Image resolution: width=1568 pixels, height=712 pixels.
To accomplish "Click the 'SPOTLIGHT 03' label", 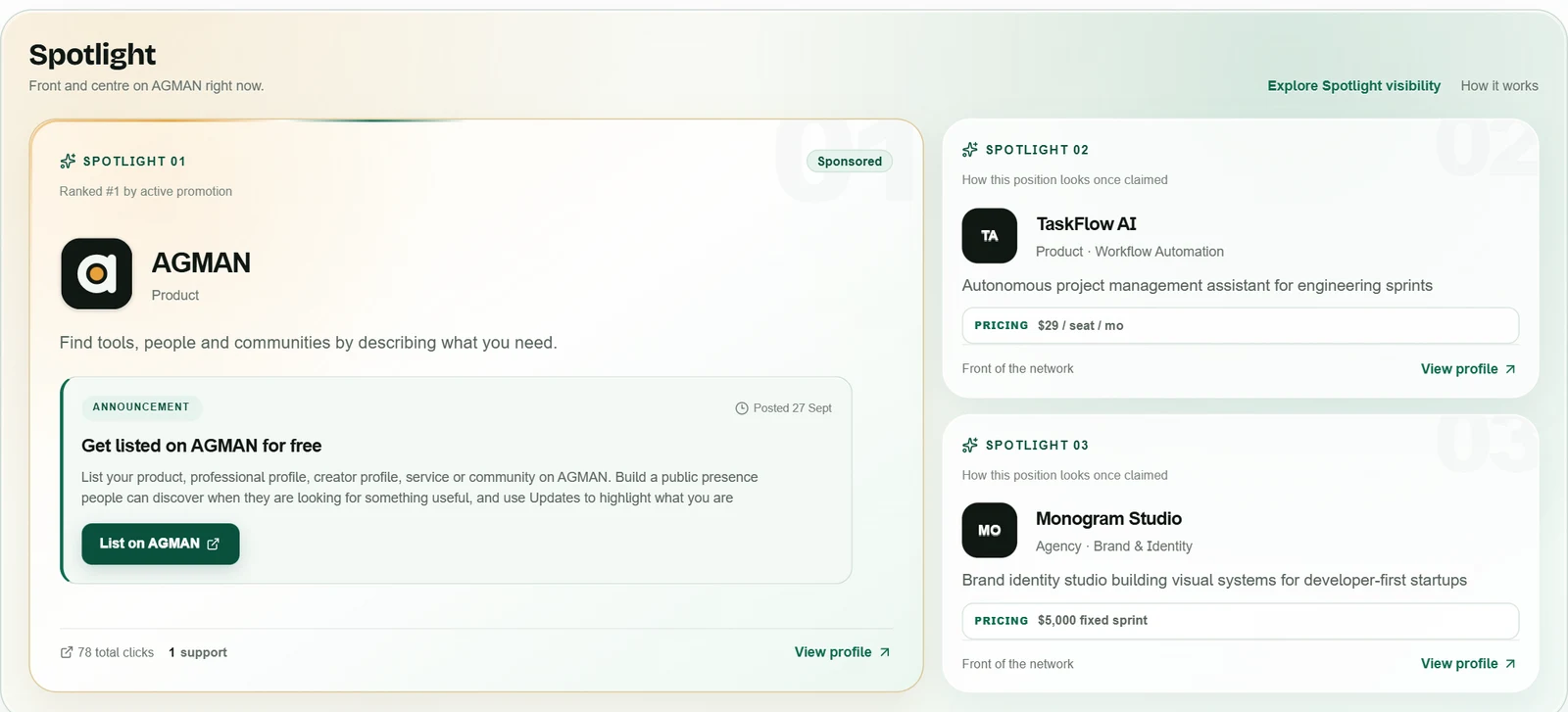I will click(1037, 445).
